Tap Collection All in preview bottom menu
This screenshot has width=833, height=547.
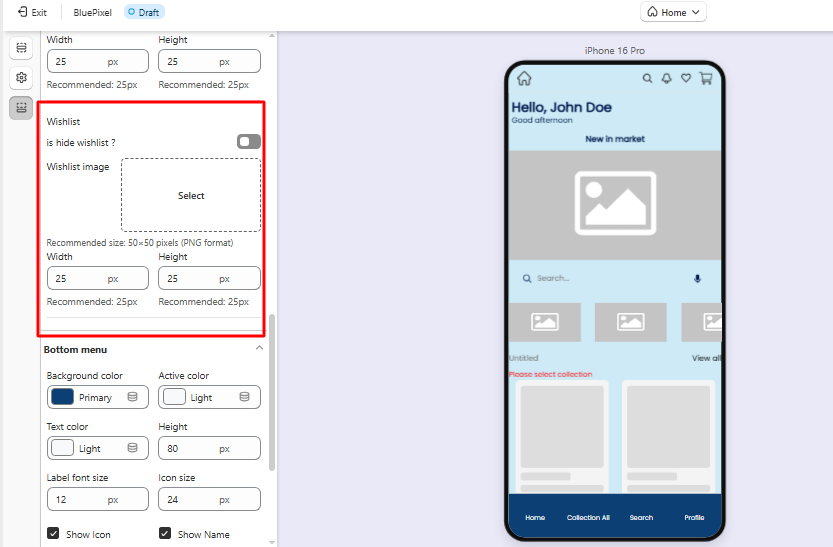pos(588,518)
